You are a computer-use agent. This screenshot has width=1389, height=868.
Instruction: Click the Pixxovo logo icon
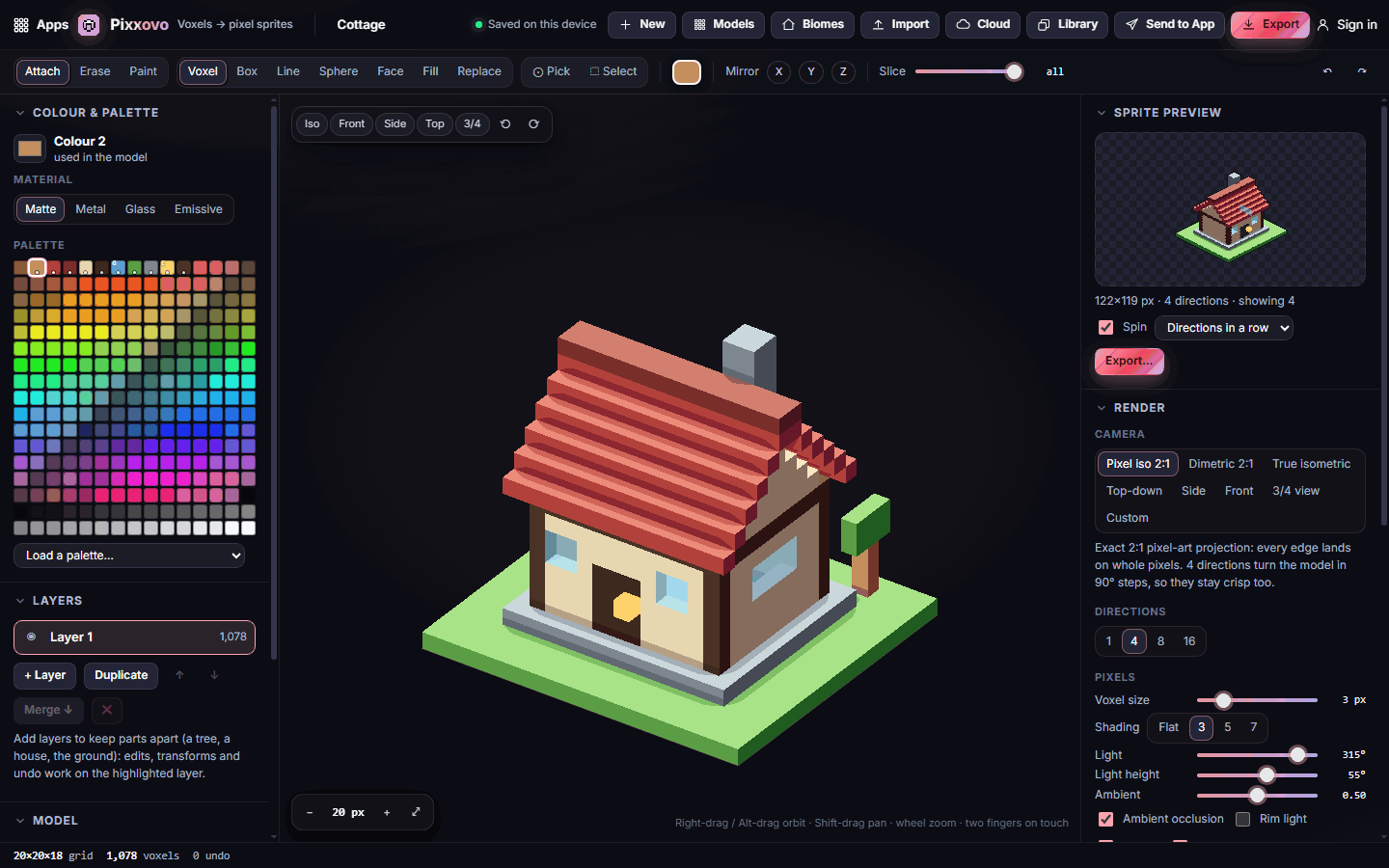[89, 25]
